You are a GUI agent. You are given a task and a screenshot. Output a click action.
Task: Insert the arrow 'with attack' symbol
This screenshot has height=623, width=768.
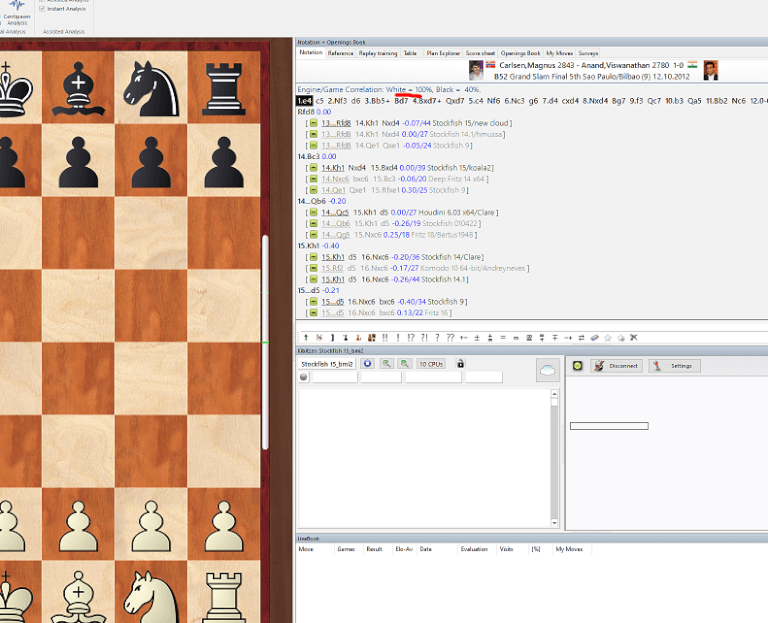click(x=568, y=337)
